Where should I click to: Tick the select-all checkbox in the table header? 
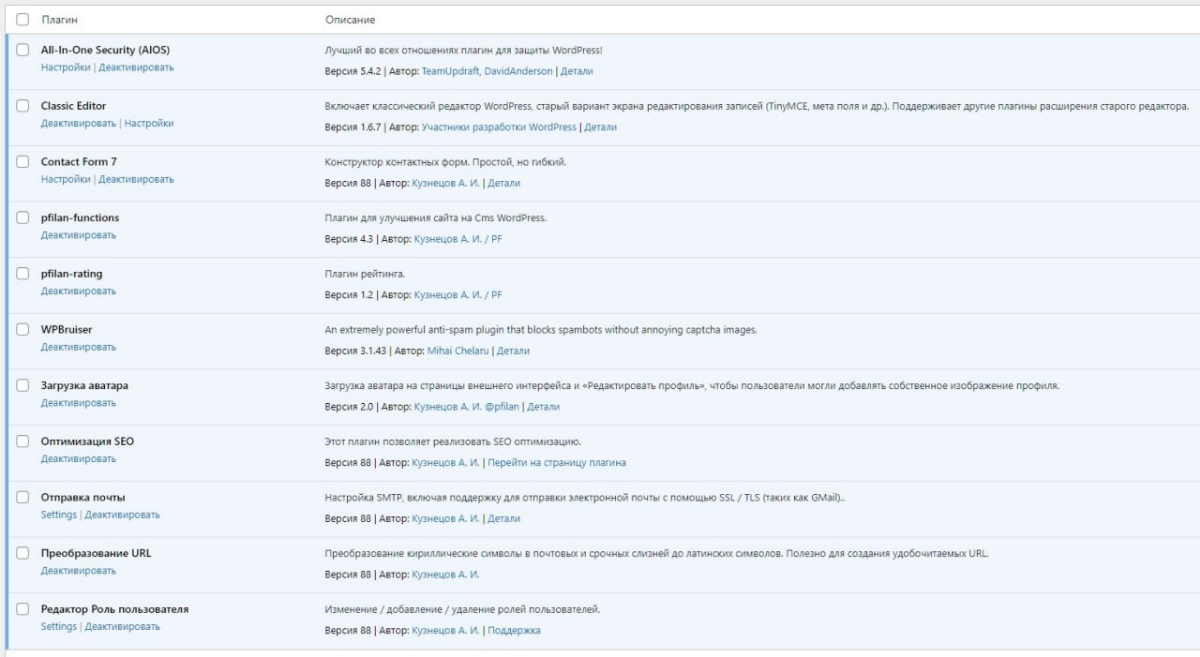coord(23,19)
